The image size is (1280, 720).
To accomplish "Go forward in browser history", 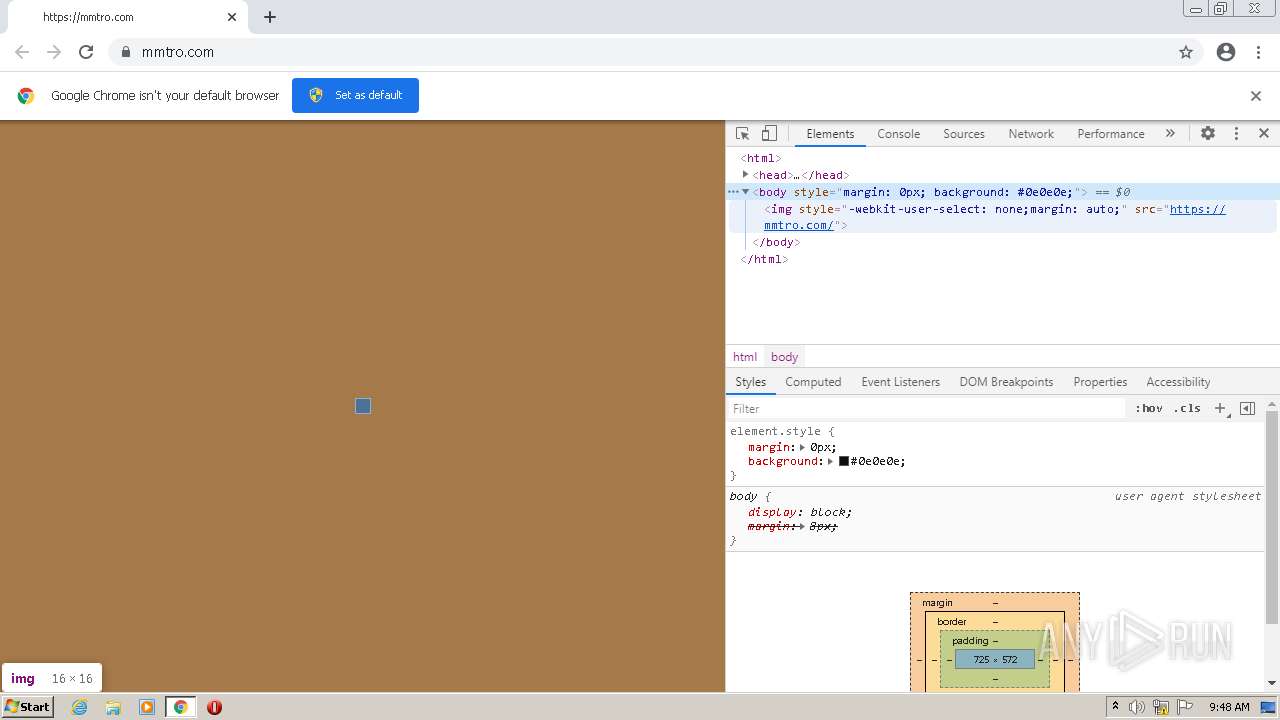I will coord(54,52).
